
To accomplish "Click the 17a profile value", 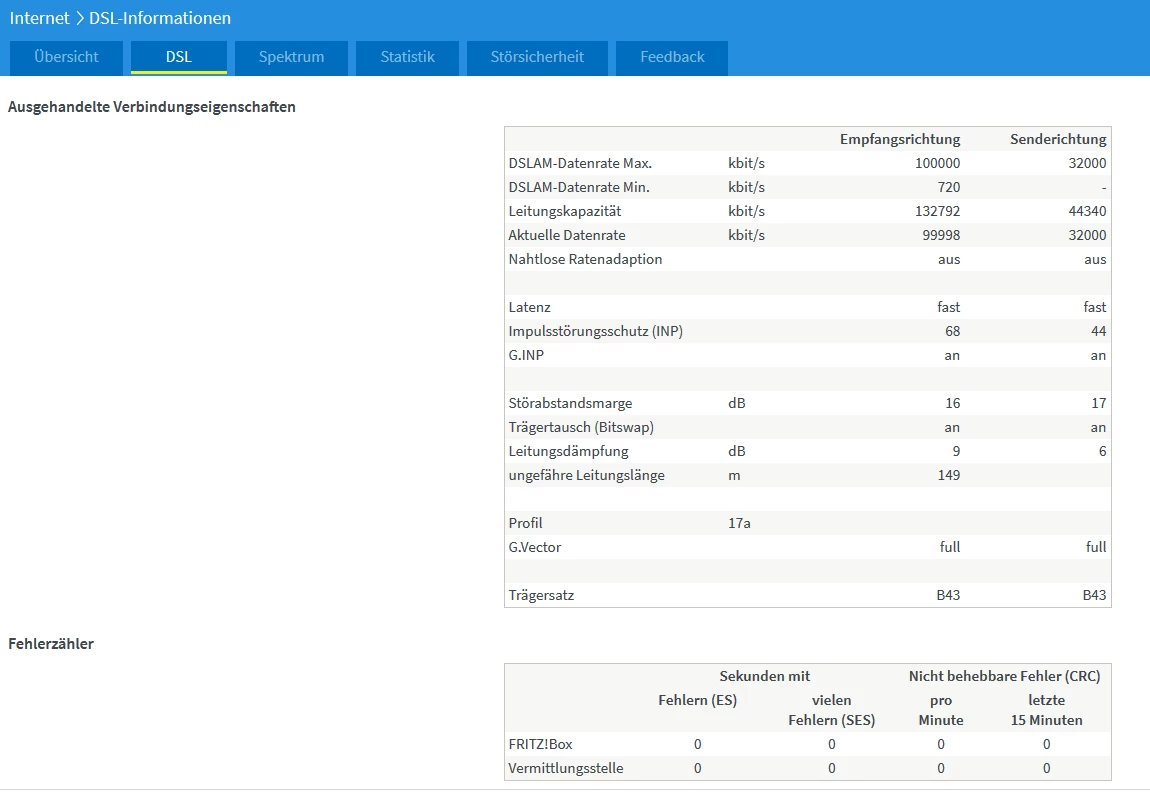I will pyautogui.click(x=739, y=523).
